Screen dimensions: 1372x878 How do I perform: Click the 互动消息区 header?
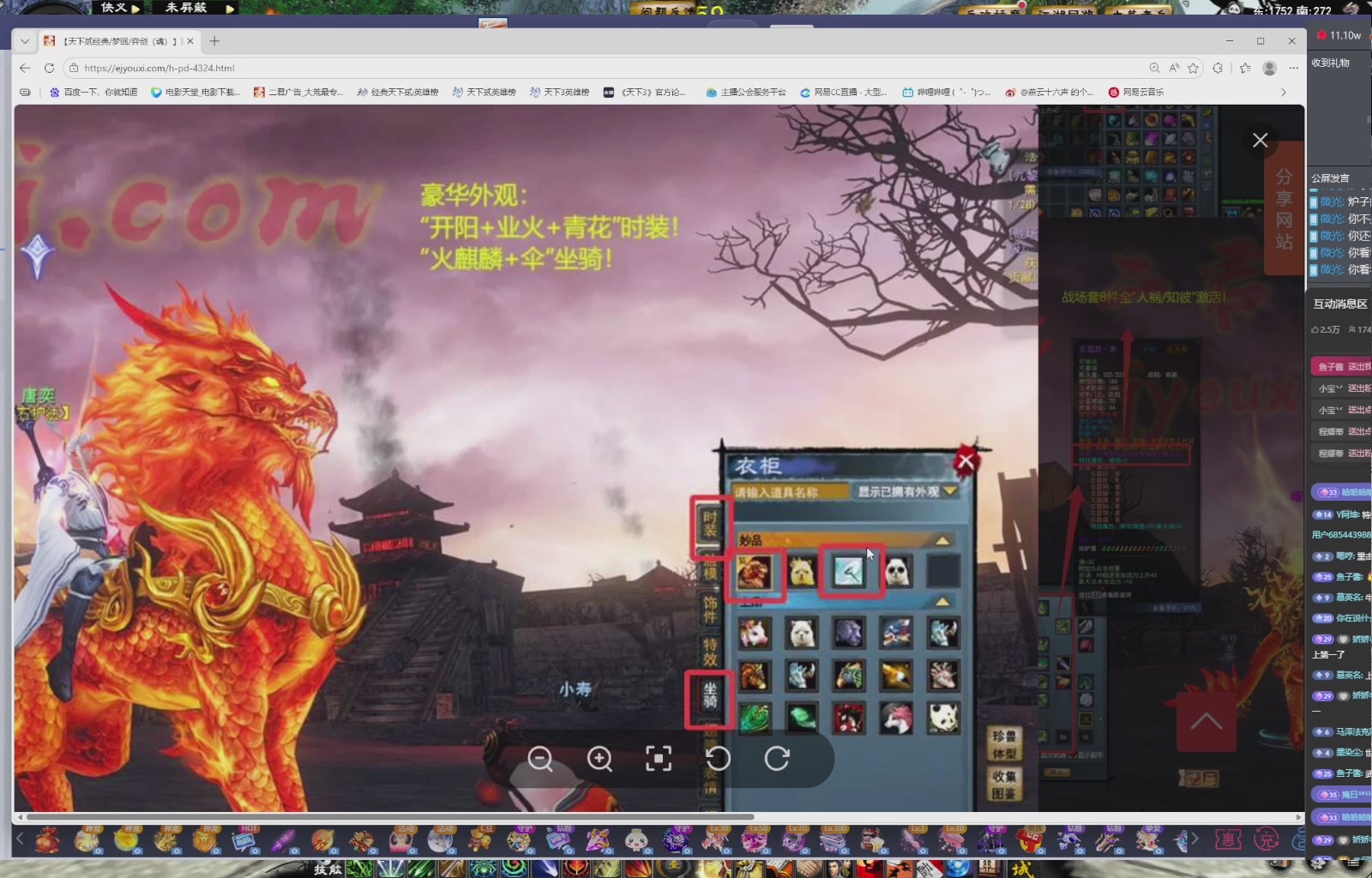pyautogui.click(x=1340, y=304)
